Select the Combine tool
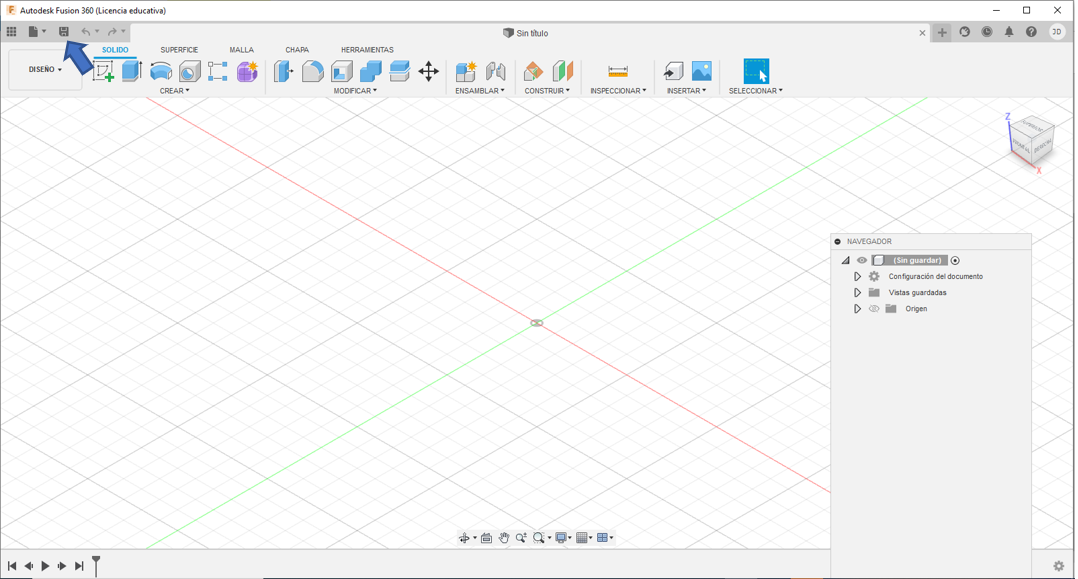Screen dimensions: 1078x579 pos(371,71)
